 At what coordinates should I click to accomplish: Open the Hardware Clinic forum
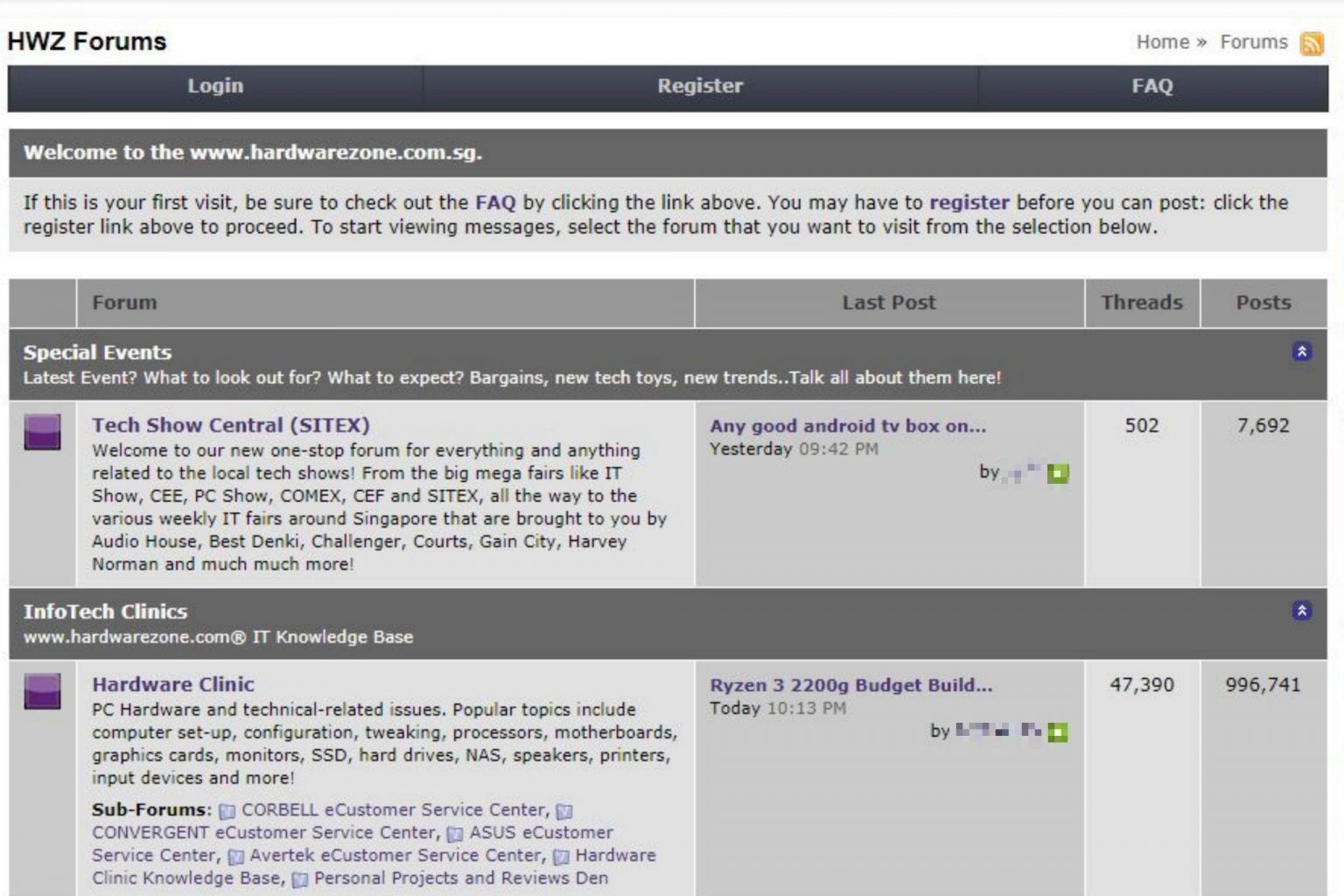pos(173,684)
